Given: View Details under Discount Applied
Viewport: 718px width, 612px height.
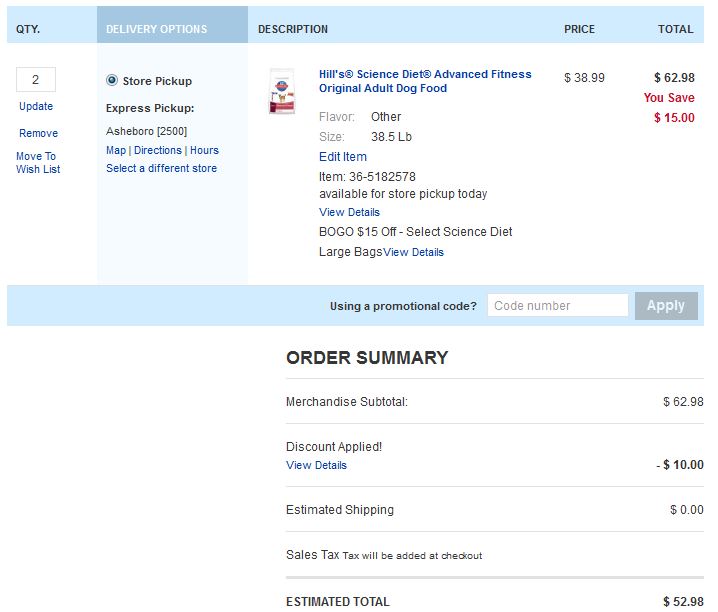Looking at the screenshot, I should 316,465.
